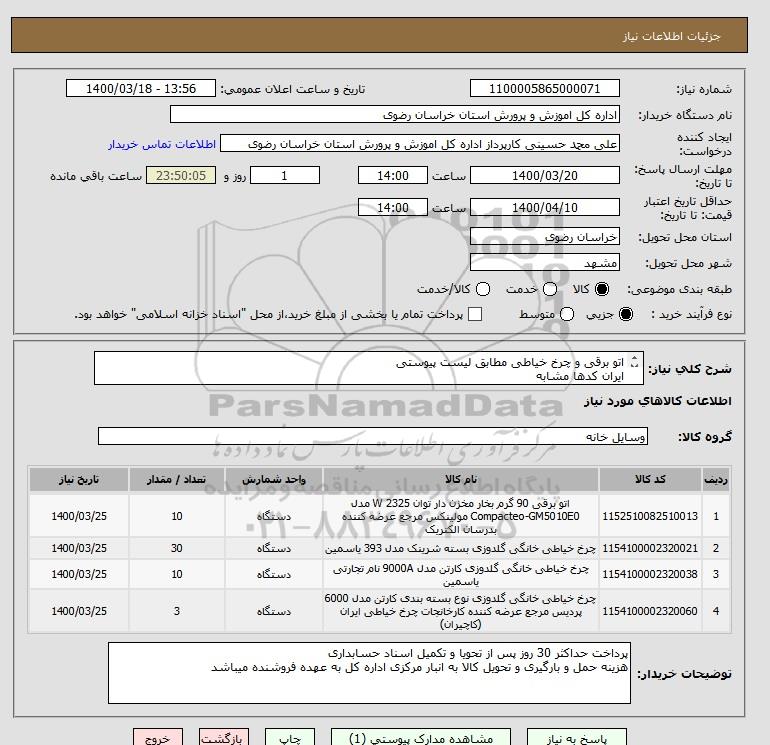Click product code 1152510082510013

(650, 517)
